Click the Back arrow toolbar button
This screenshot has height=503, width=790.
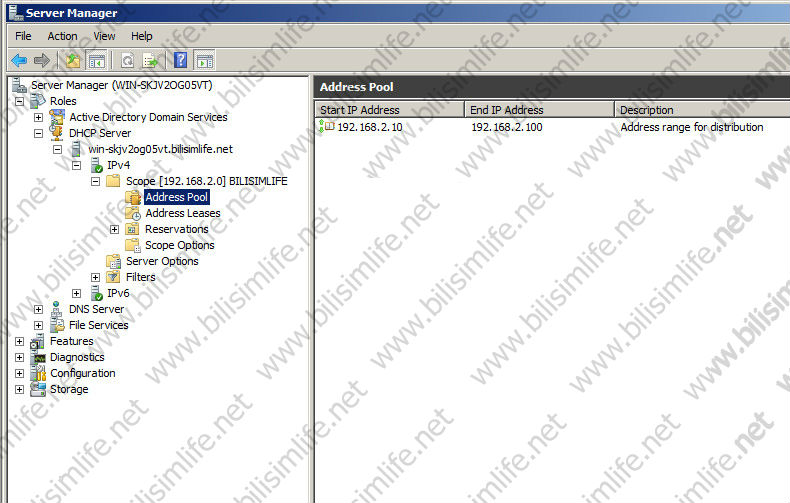click(x=19, y=61)
